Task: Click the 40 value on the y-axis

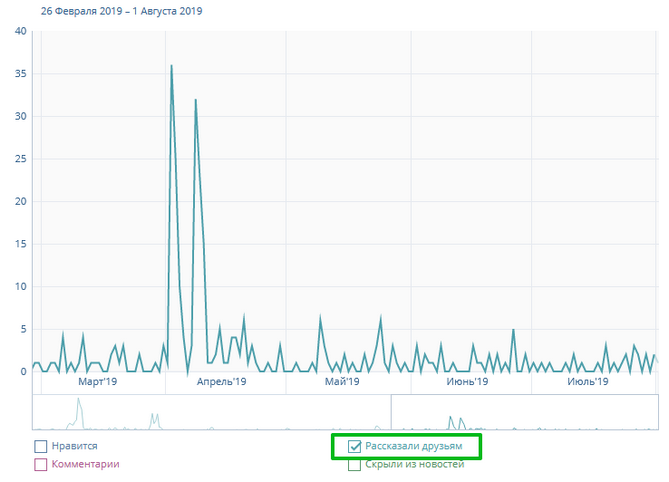Action: [x=20, y=31]
